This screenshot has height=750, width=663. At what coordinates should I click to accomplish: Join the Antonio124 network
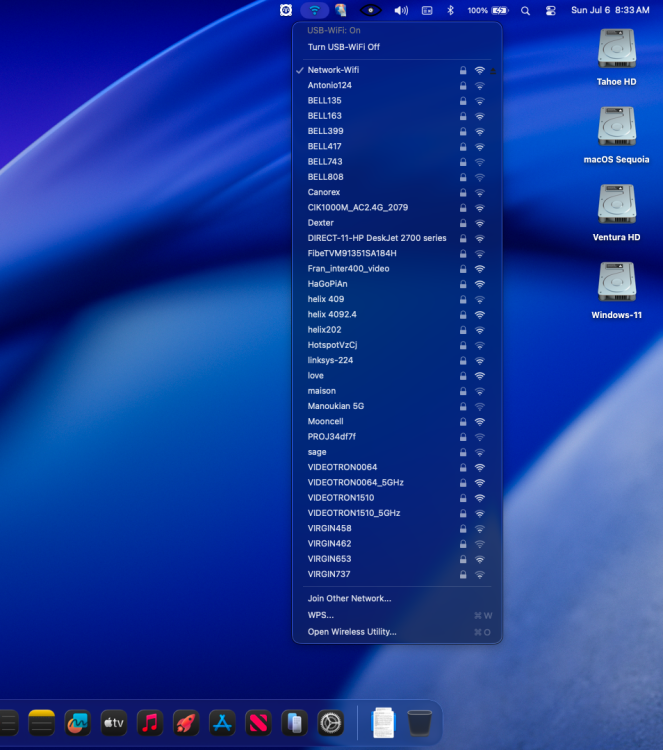pos(397,85)
